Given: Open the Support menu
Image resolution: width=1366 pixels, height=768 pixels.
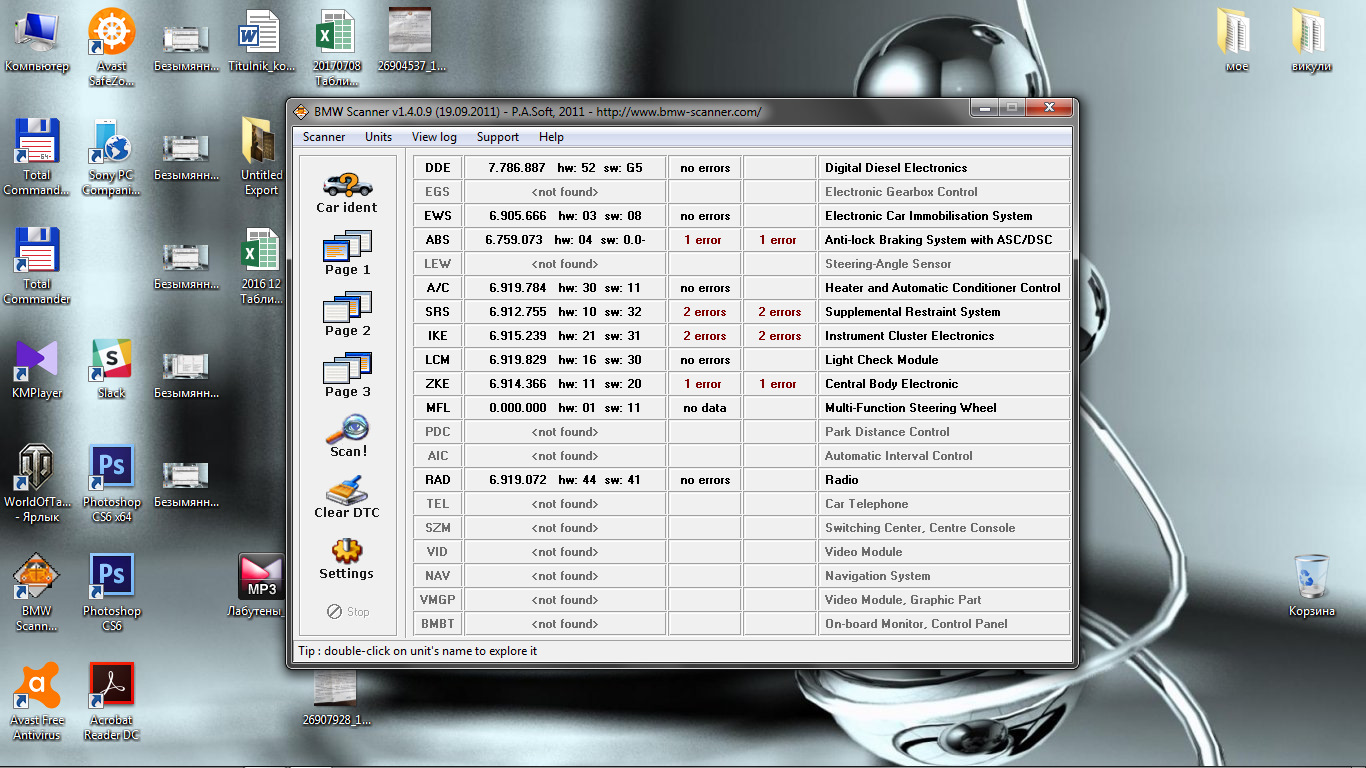Looking at the screenshot, I should (497, 137).
